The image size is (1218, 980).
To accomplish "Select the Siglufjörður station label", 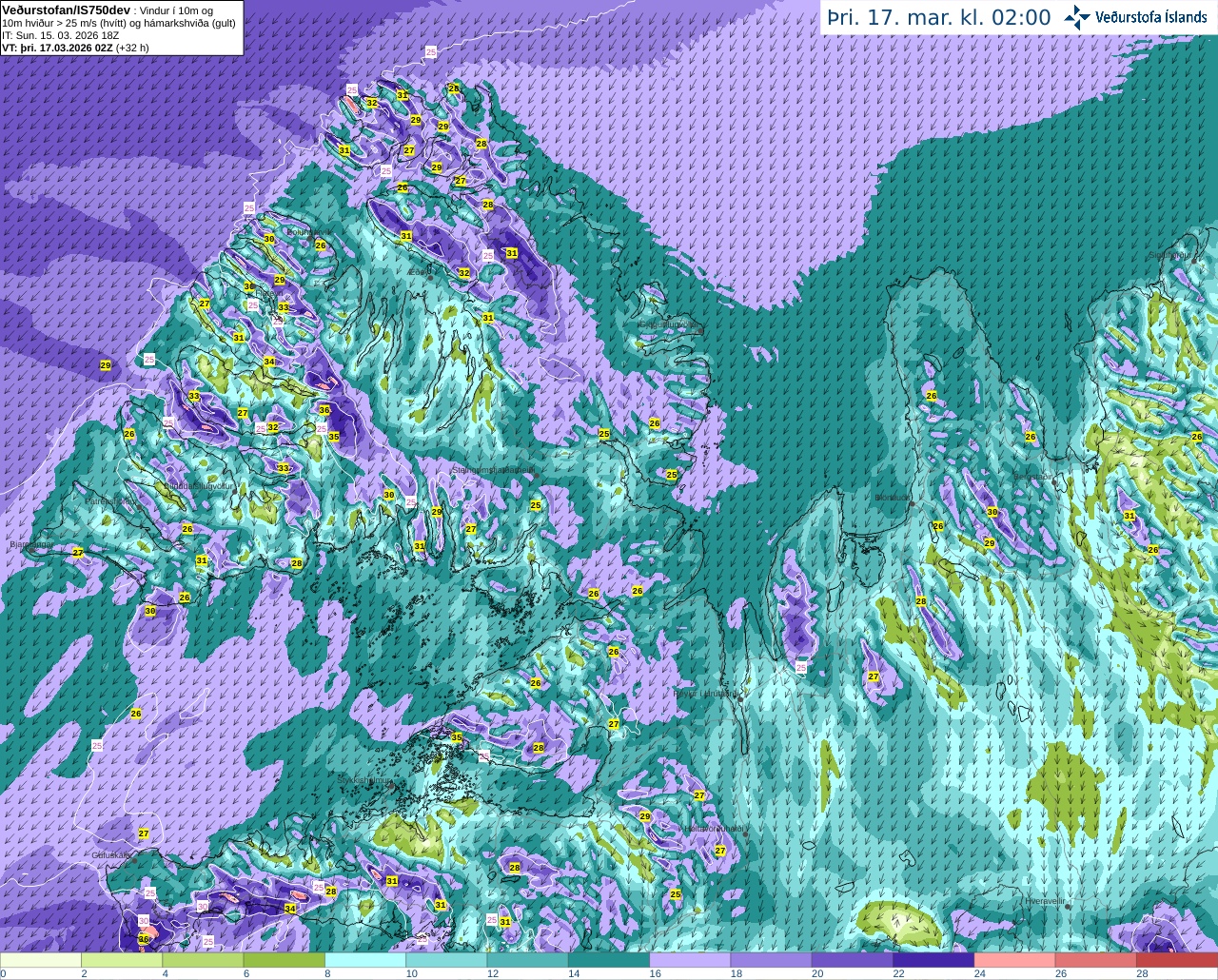I will [1171, 255].
